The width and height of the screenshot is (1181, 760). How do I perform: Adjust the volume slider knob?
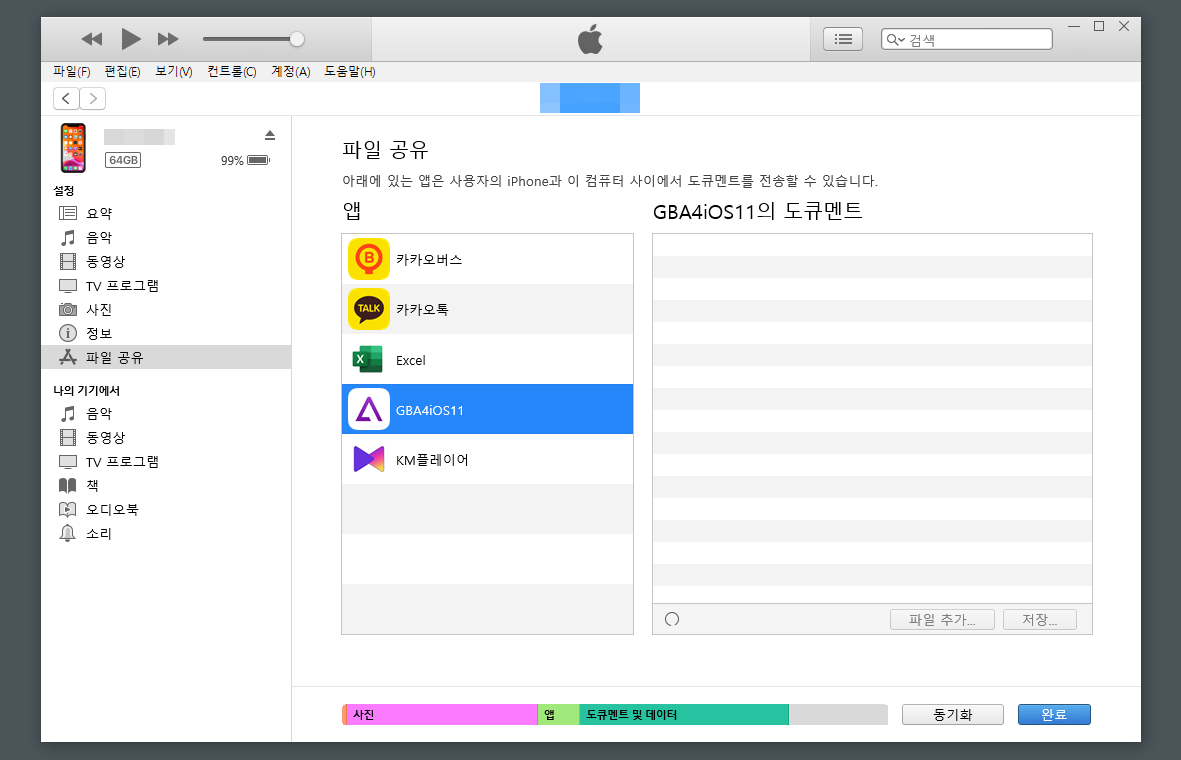coord(297,39)
